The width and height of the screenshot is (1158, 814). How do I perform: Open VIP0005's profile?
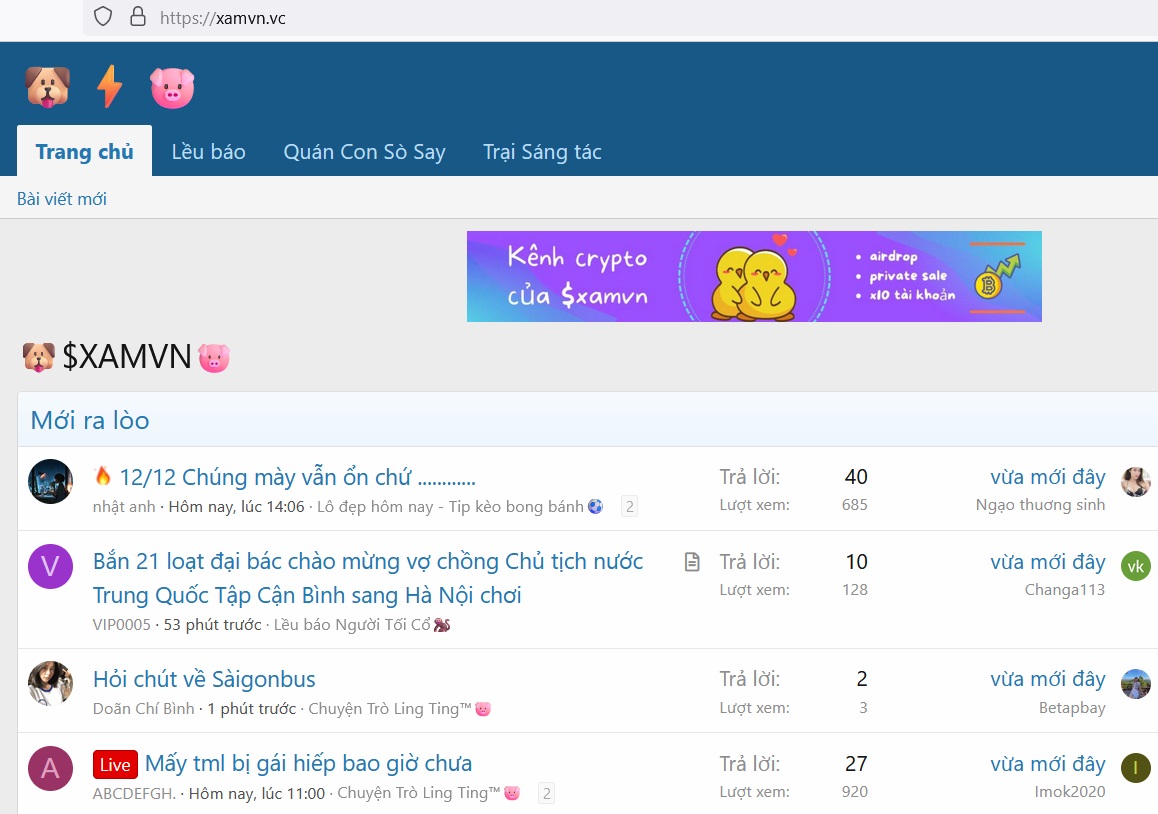[x=120, y=624]
